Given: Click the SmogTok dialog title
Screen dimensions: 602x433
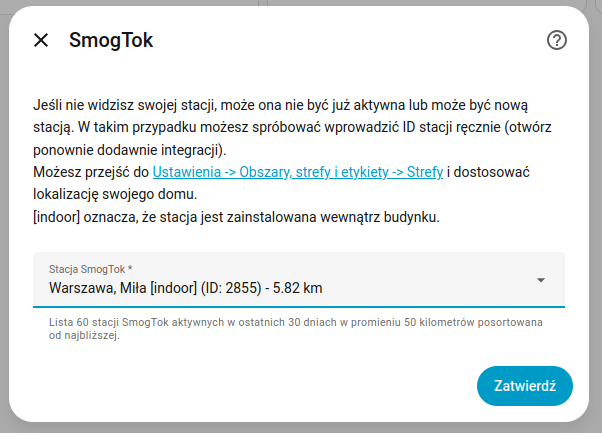Looking at the screenshot, I should tap(111, 40).
